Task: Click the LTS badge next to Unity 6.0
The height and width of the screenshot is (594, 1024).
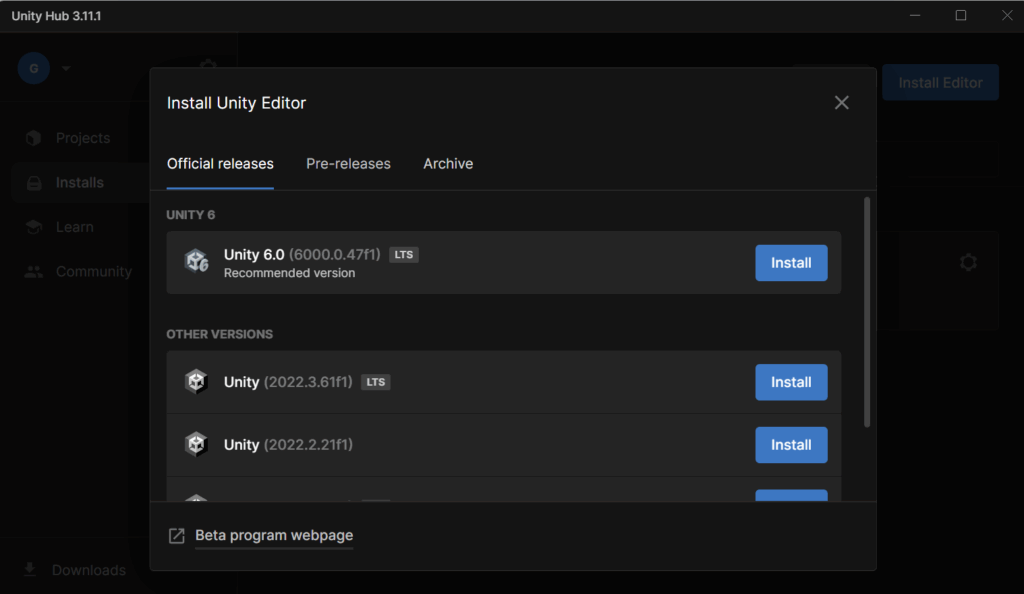Action: click(x=404, y=255)
